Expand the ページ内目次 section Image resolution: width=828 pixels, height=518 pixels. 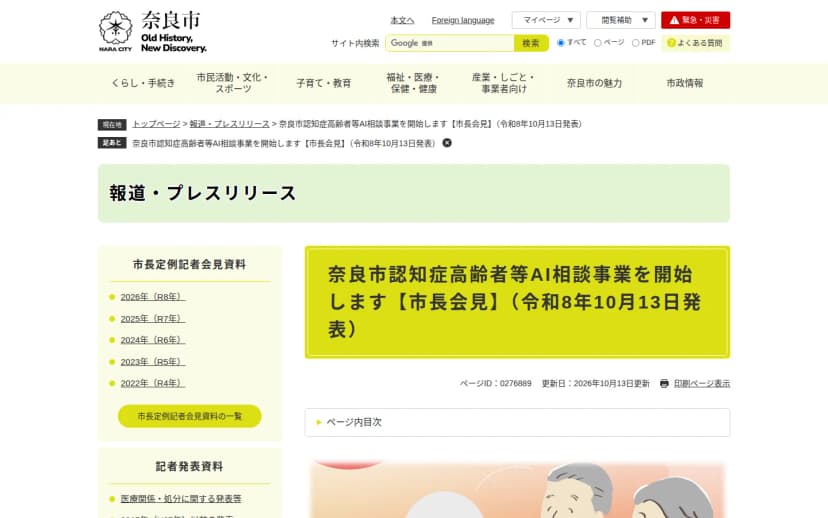coord(518,422)
